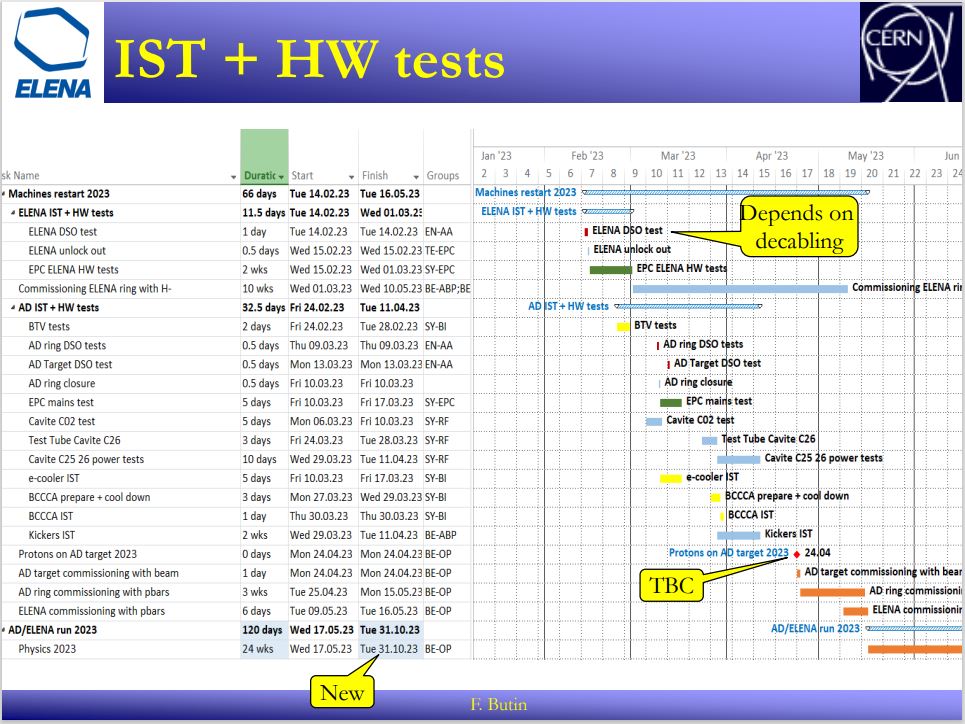Click Tue 31.10.23 finish cell for Physics 2023
Viewport: 965px width, 724px height.
point(390,650)
